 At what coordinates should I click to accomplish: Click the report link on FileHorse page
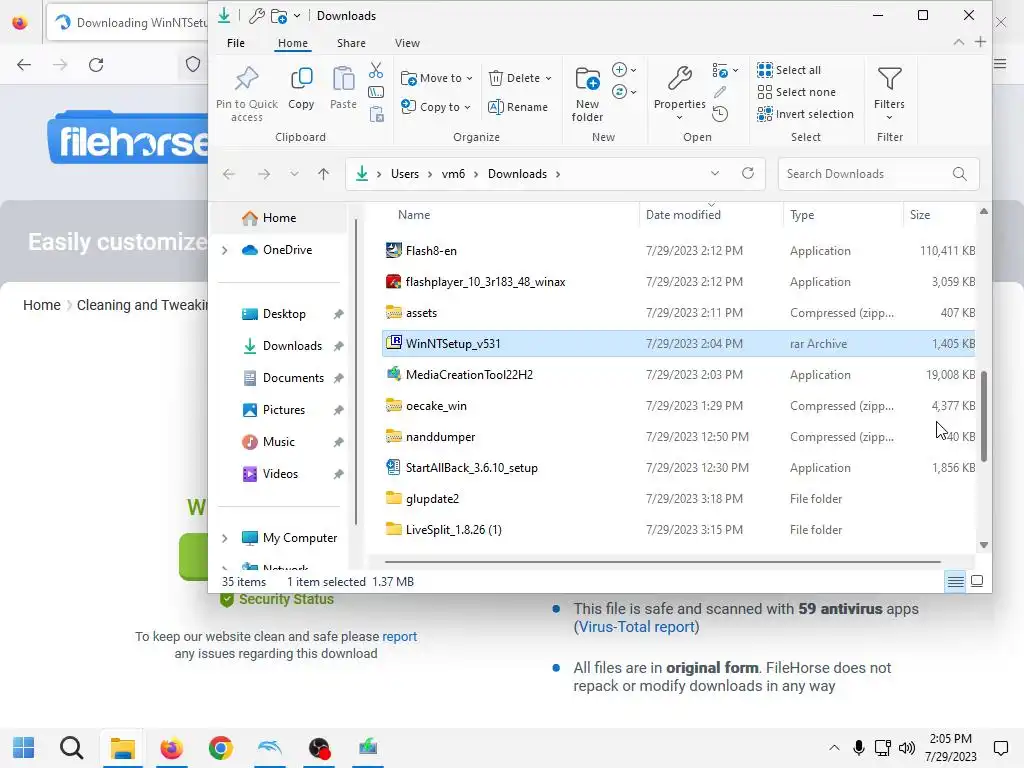pos(399,636)
